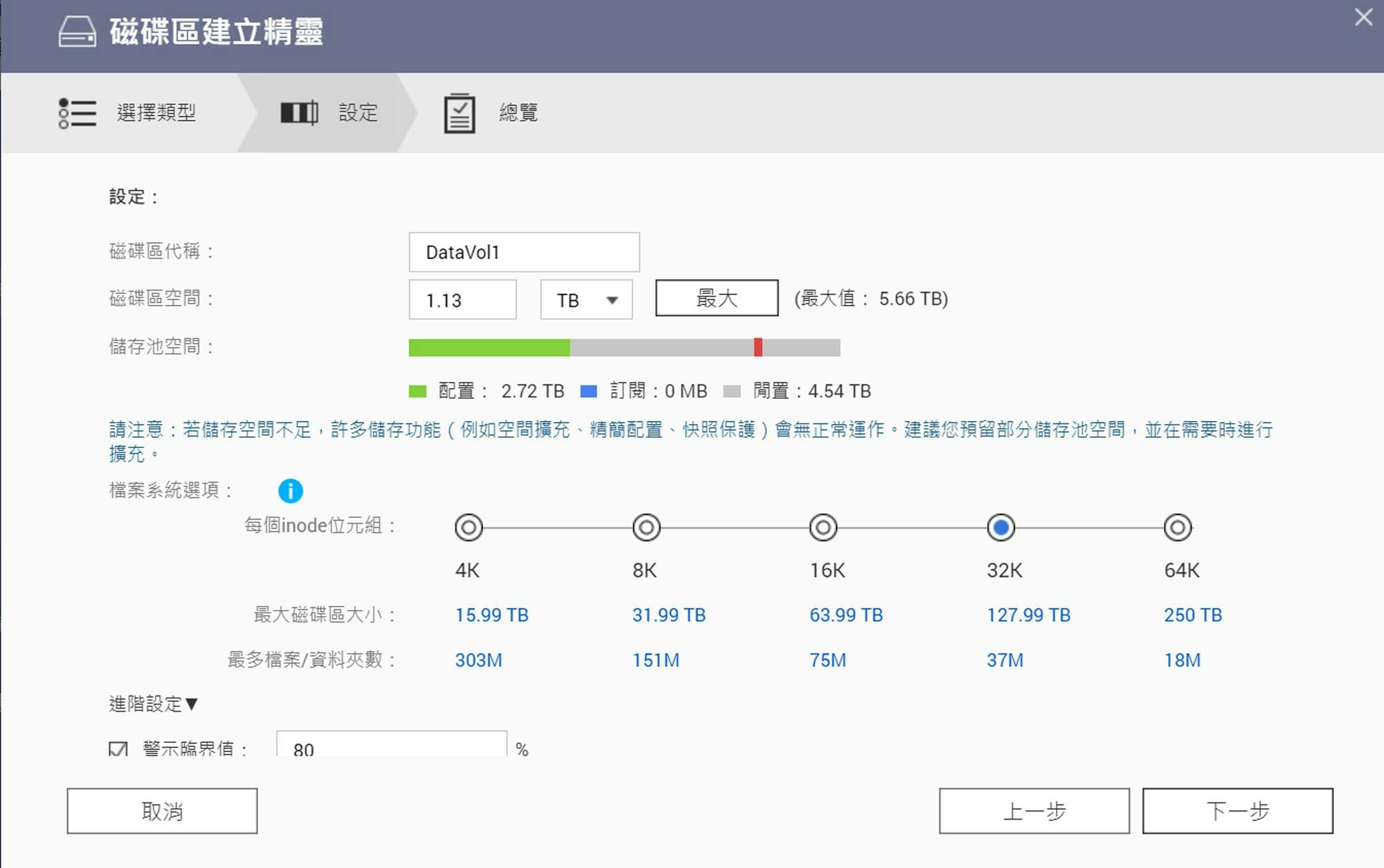1384x868 pixels.
Task: Click the 設定 step partition icon
Action: [x=299, y=113]
